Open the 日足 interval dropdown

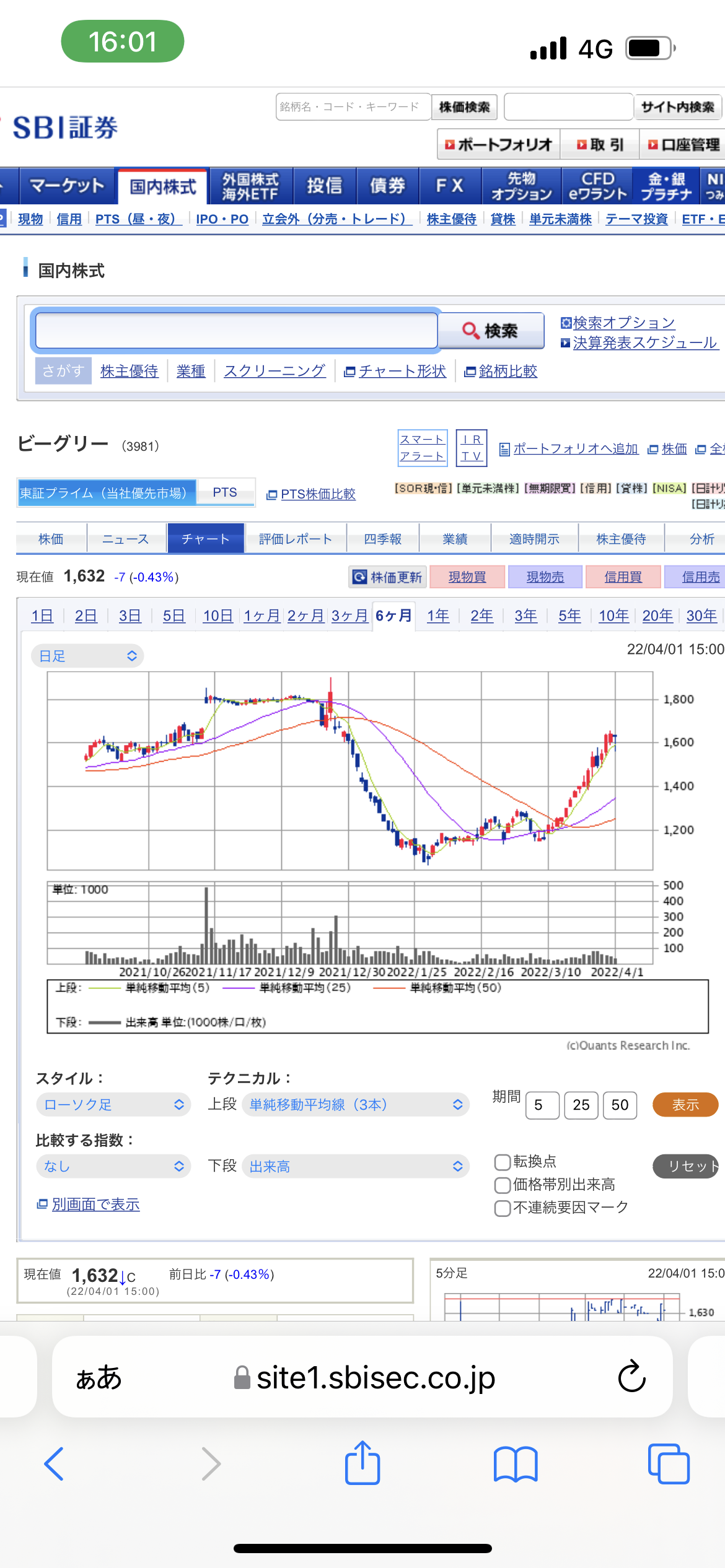[87, 656]
